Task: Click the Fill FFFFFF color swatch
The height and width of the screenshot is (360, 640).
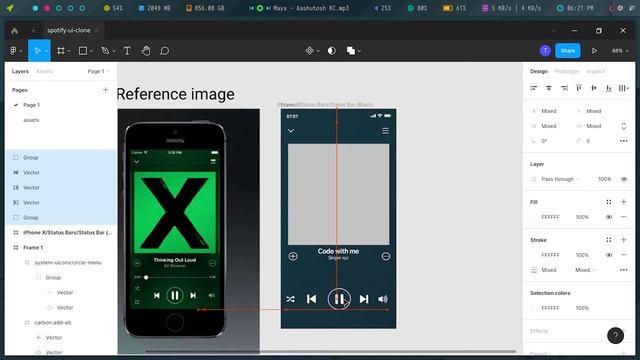Action: point(534,217)
